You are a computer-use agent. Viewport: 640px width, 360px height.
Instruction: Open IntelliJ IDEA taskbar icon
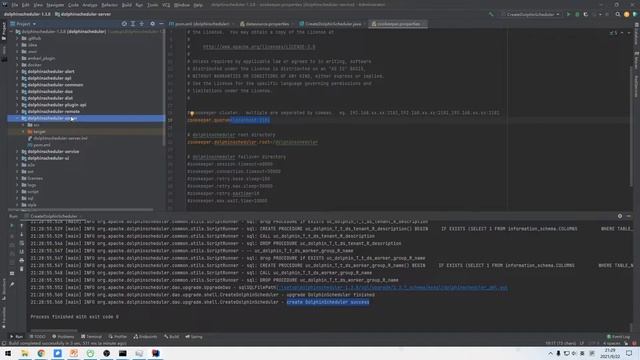pos(156,353)
